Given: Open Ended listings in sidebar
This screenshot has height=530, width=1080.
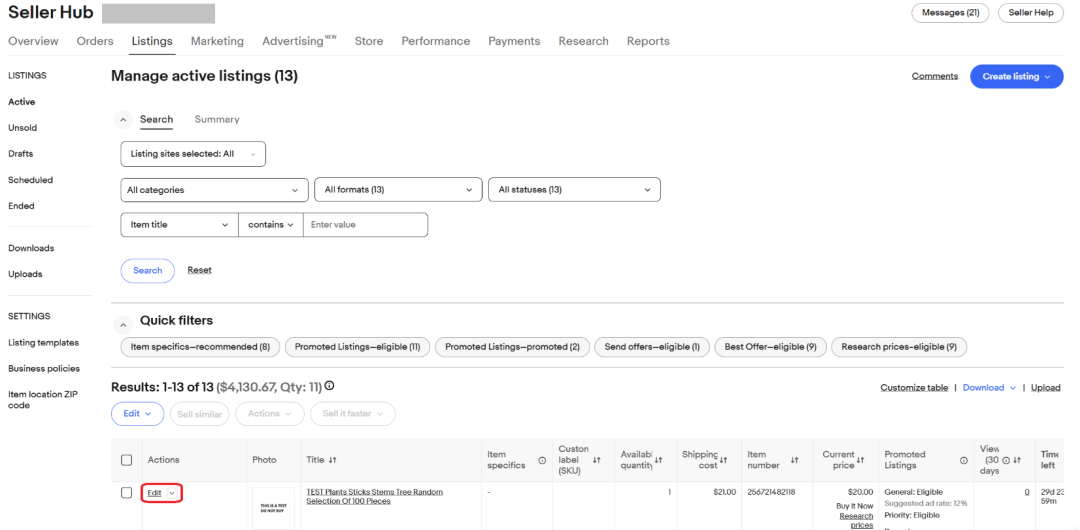Looking at the screenshot, I should pos(21,206).
